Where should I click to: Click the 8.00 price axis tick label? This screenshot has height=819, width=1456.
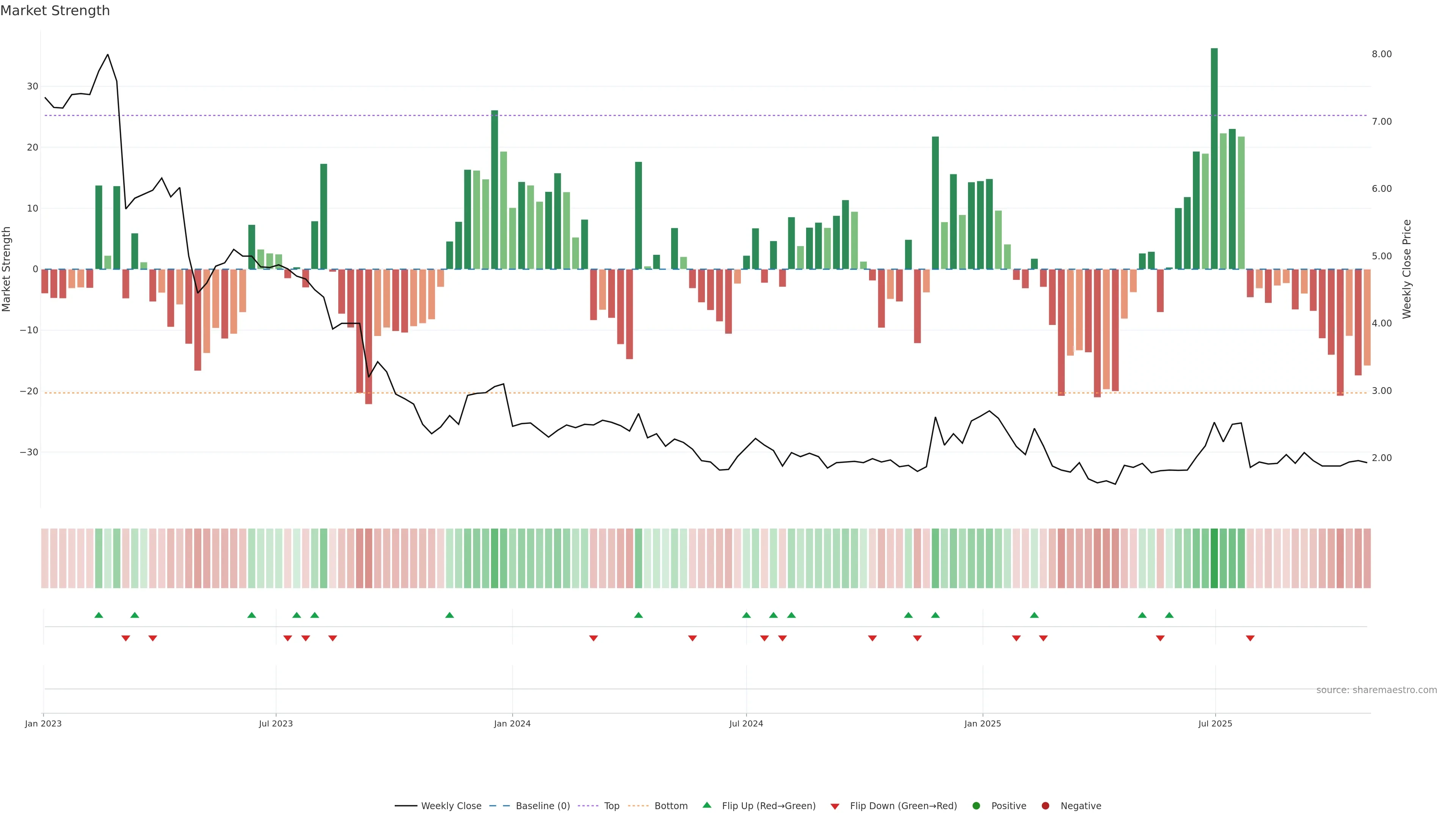click(1381, 54)
